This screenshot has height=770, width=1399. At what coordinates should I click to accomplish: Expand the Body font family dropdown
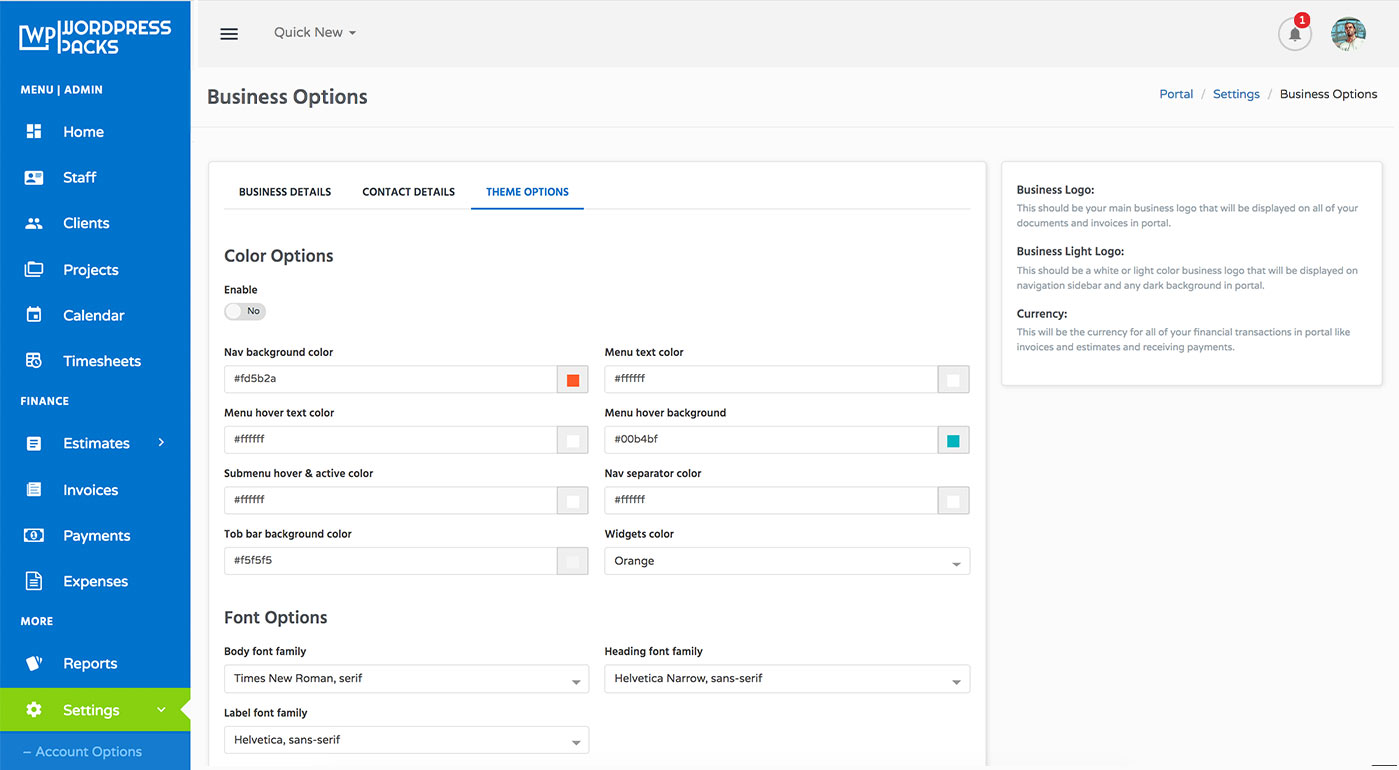pos(406,679)
